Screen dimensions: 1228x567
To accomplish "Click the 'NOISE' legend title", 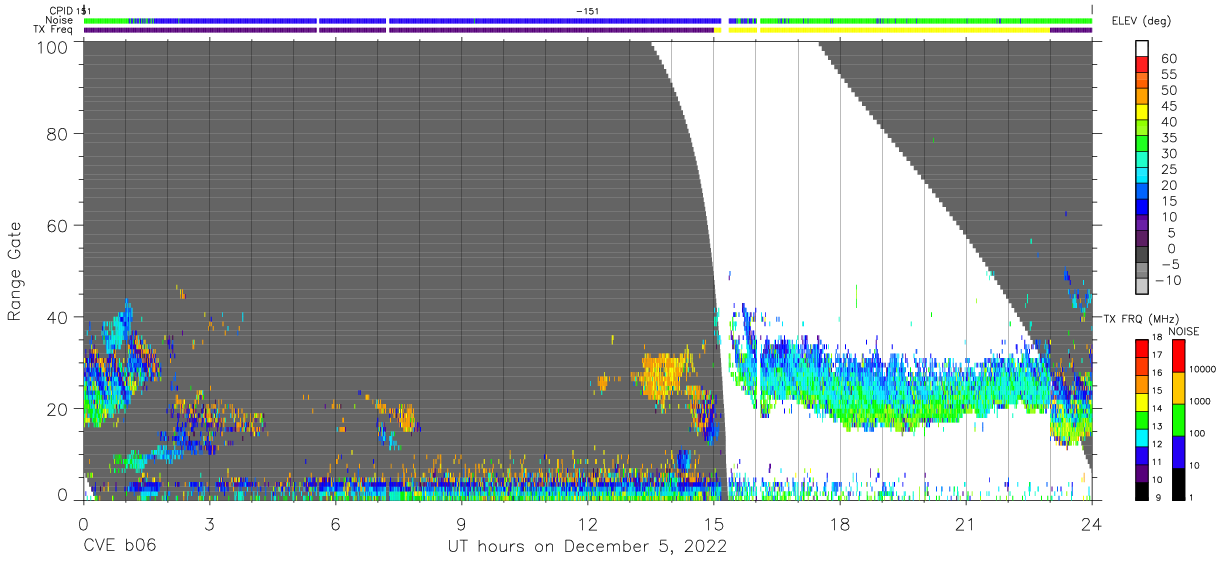I will click(1184, 331).
